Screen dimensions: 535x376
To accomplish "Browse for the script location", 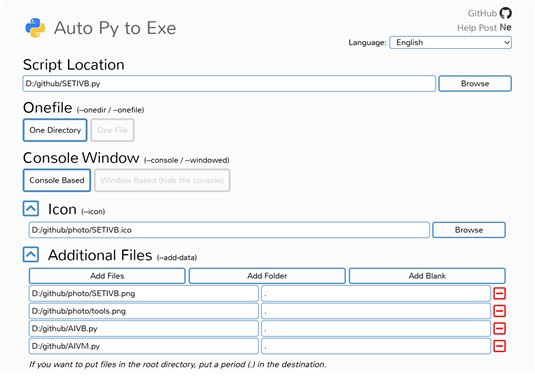I will tap(475, 84).
